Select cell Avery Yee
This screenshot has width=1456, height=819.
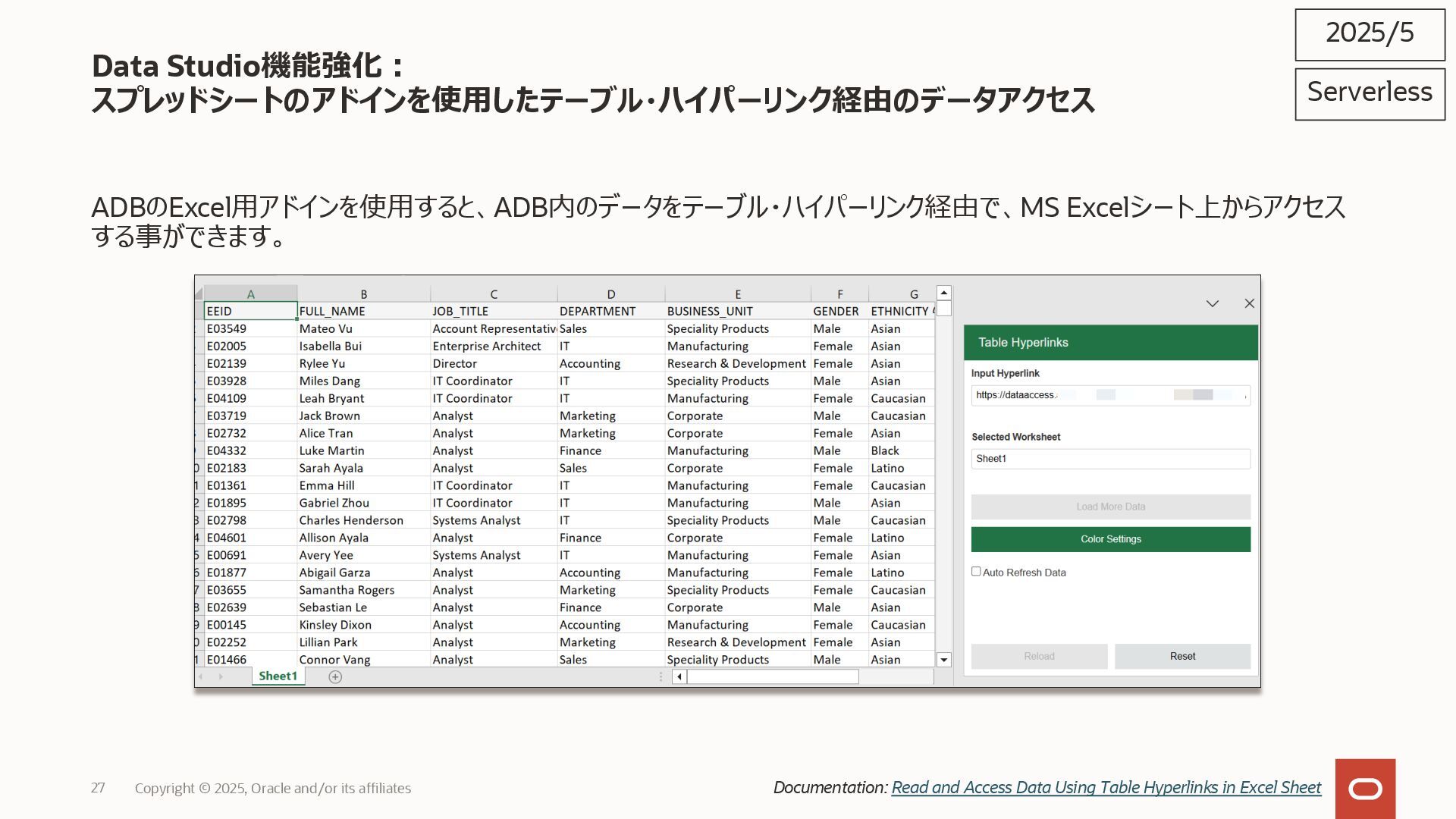point(363,555)
